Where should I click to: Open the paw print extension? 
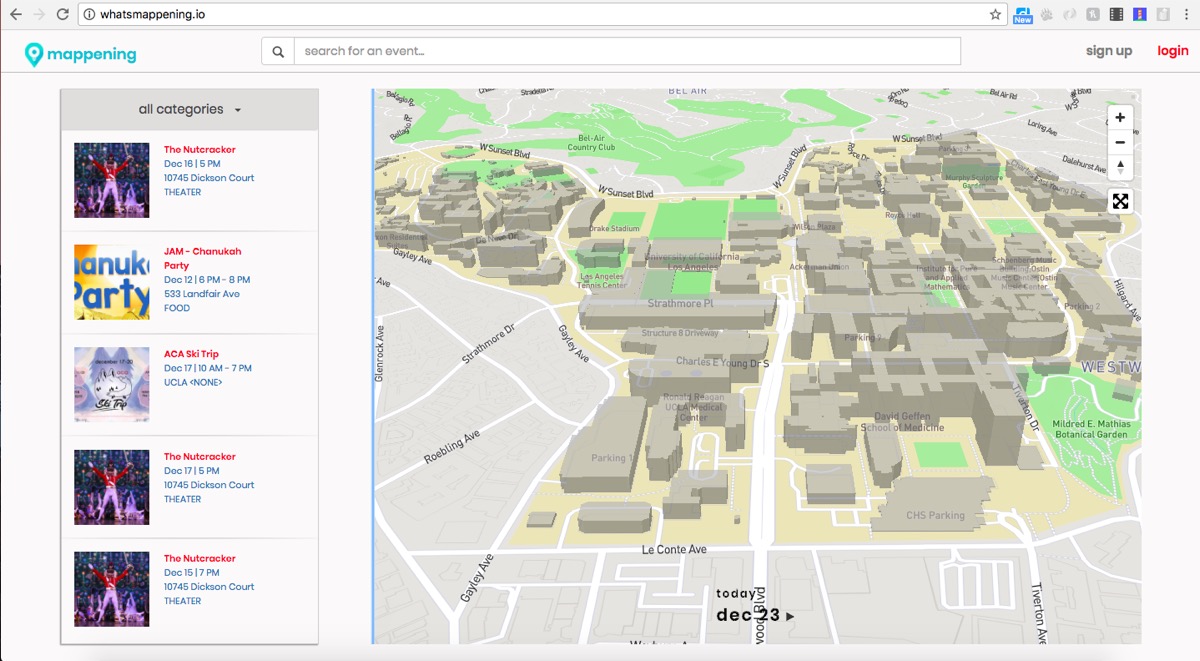[x=1047, y=15]
